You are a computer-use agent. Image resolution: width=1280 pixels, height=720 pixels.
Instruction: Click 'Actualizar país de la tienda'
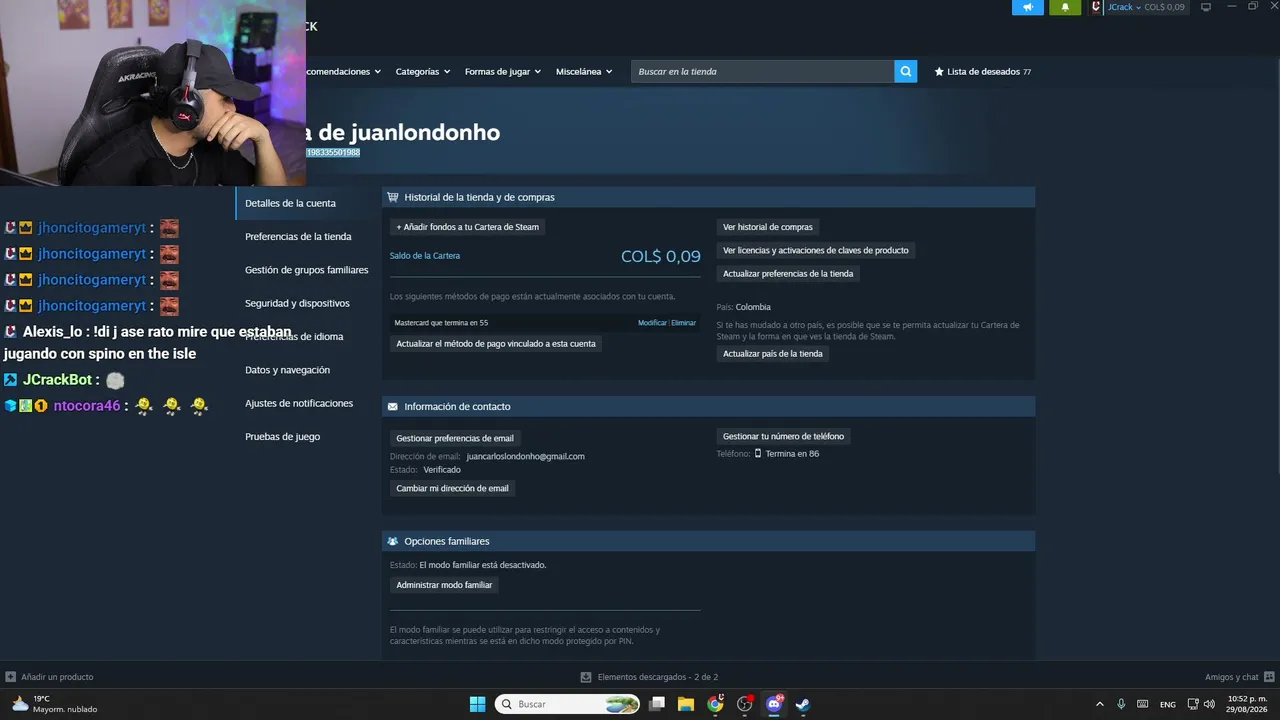[x=773, y=354]
